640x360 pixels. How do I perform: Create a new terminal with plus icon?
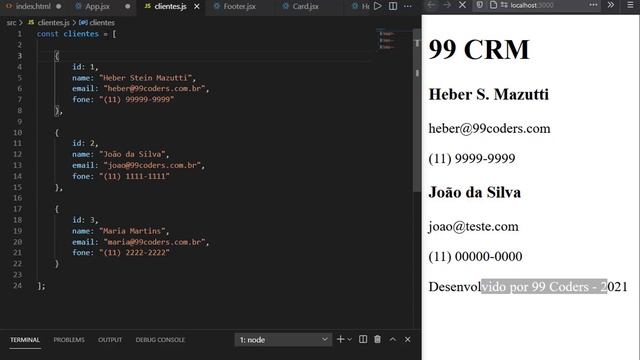coord(340,339)
